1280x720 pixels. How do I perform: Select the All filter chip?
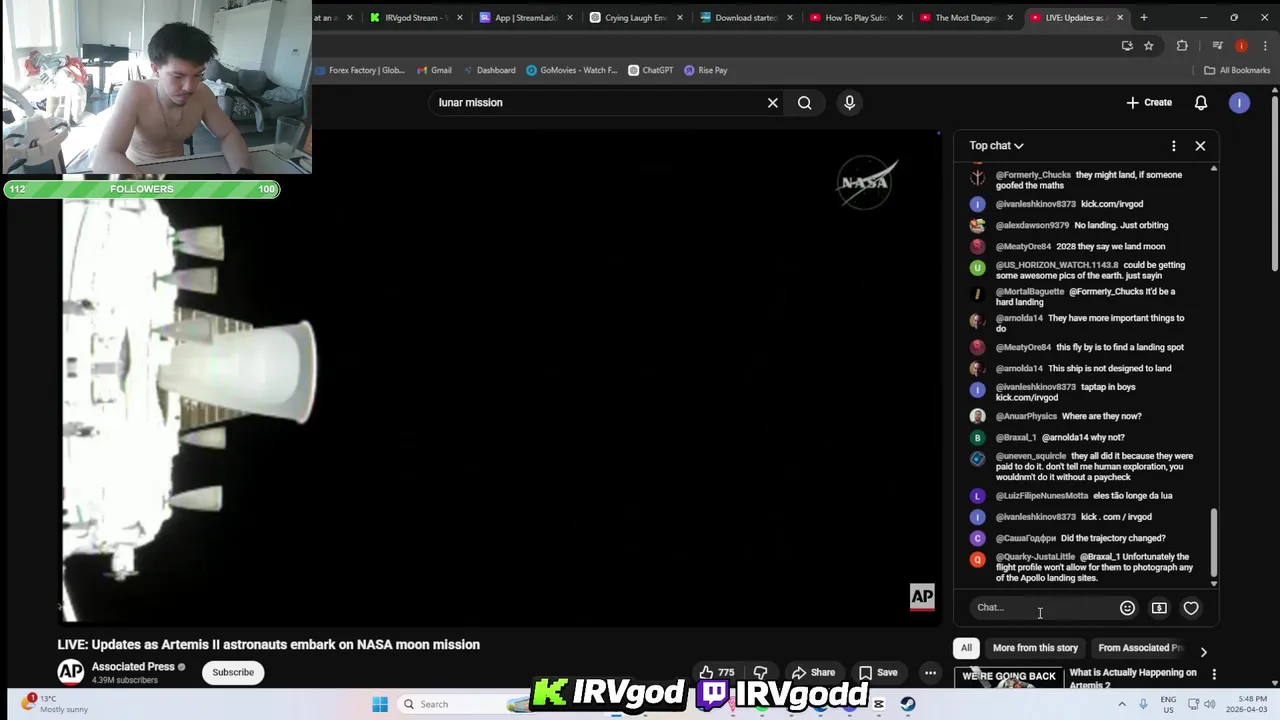pos(966,648)
